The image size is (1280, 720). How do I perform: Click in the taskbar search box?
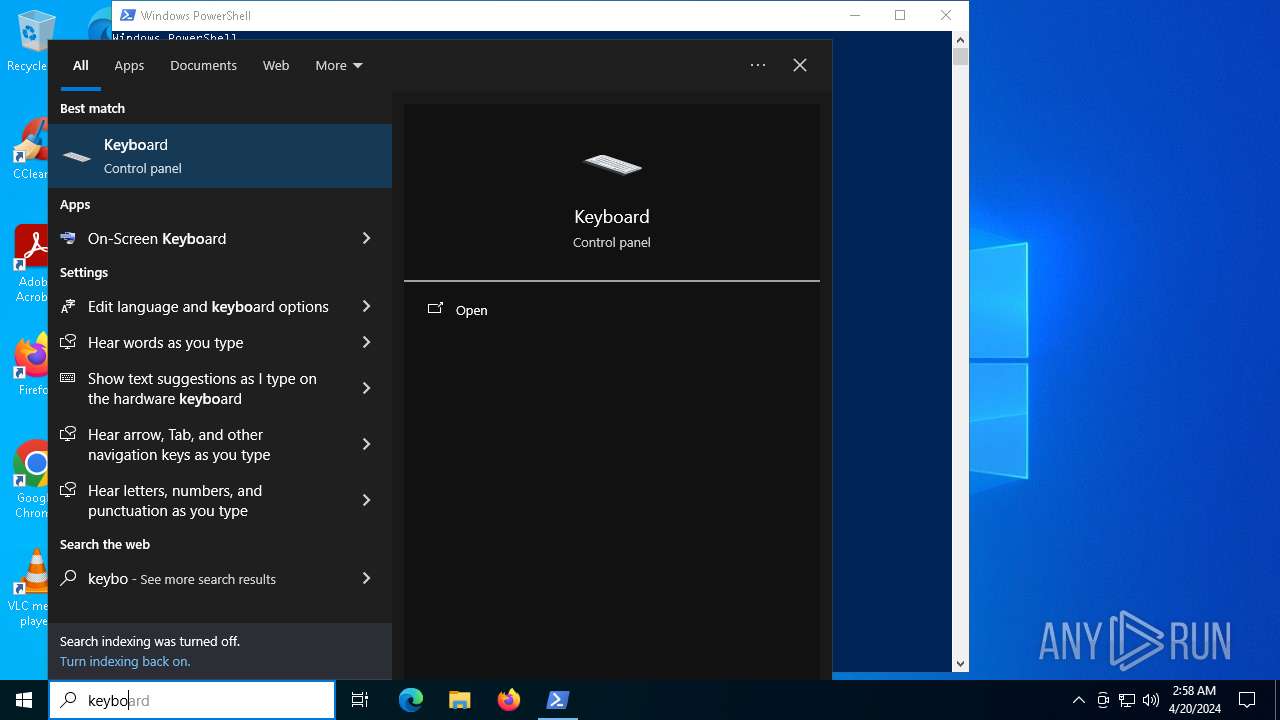192,700
